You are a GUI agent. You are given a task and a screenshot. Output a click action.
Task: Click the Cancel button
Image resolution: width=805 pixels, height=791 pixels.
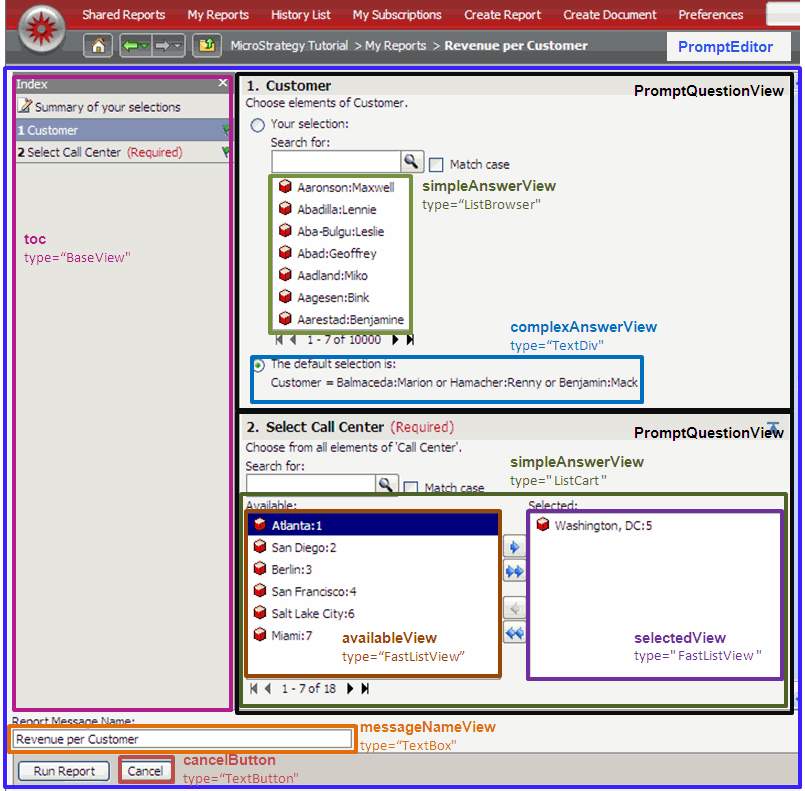(145, 771)
